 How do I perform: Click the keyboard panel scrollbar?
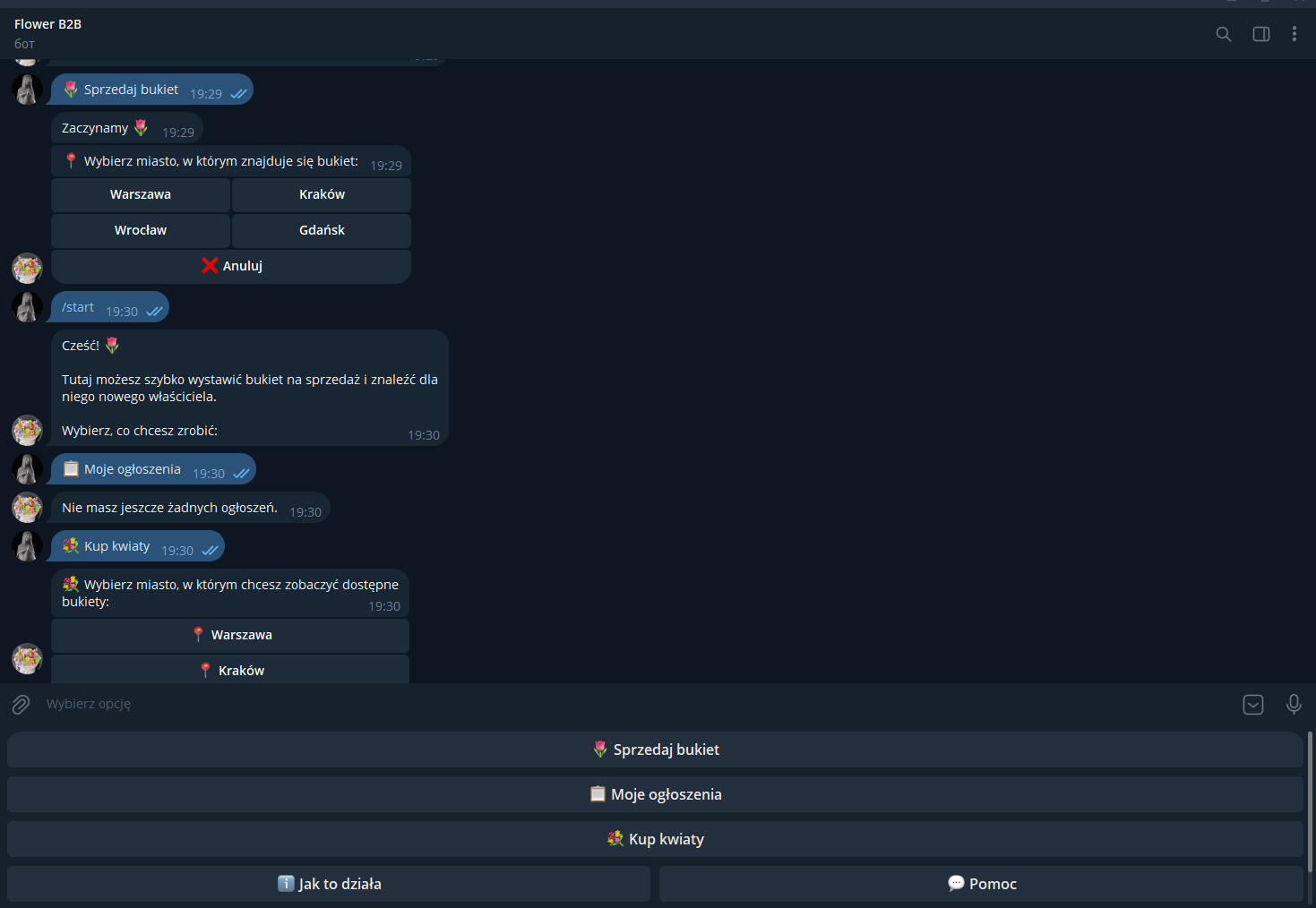(1310, 801)
